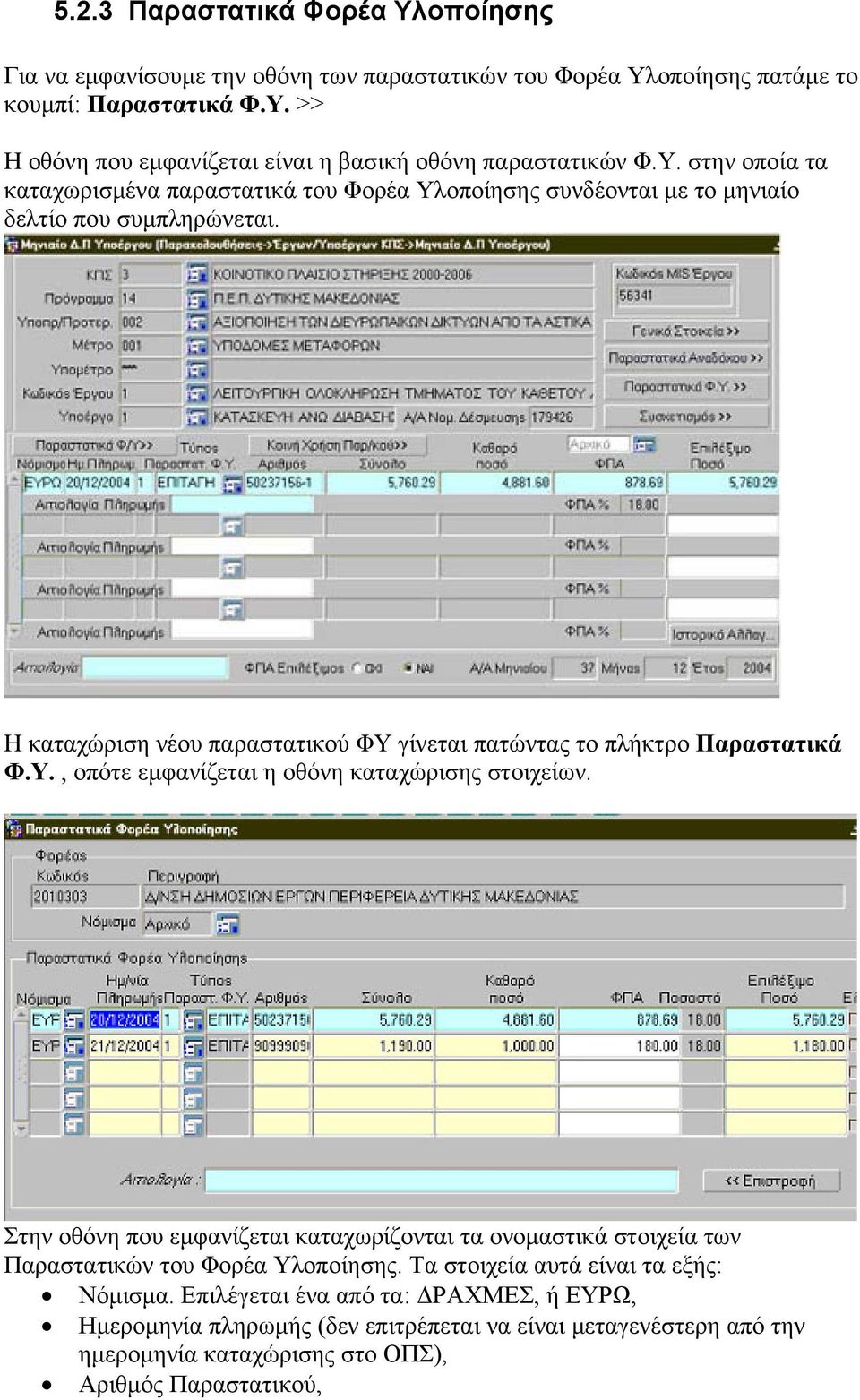Click the Κωδικός MIS Έργου field showing 56341
860x1400 pixels.
click(x=673, y=296)
